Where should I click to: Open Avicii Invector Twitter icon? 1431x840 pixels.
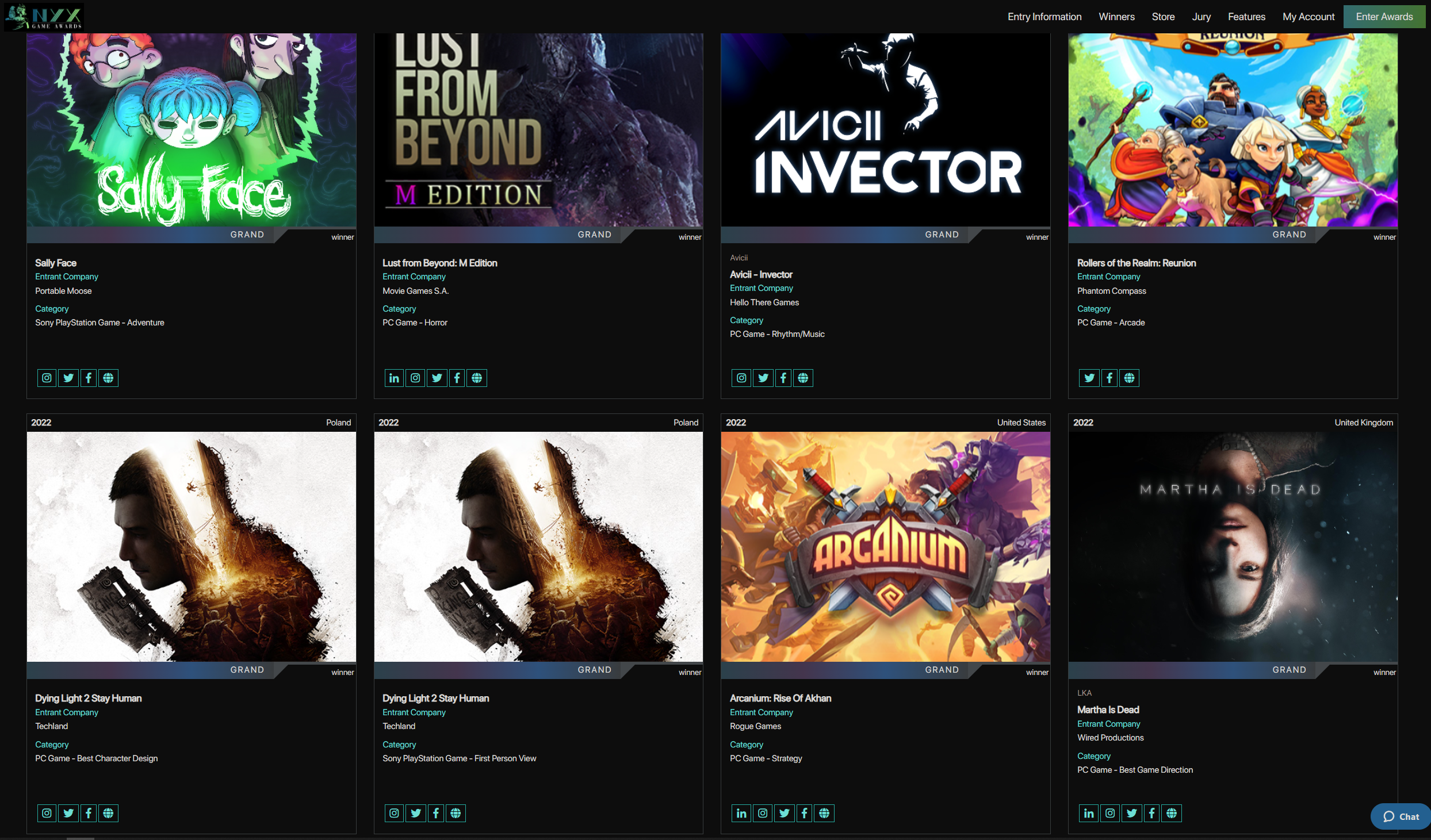point(763,378)
